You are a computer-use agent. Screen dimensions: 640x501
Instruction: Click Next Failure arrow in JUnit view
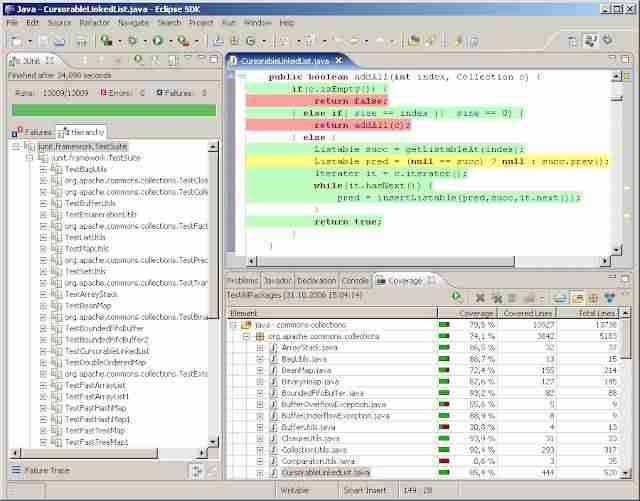tap(84, 60)
